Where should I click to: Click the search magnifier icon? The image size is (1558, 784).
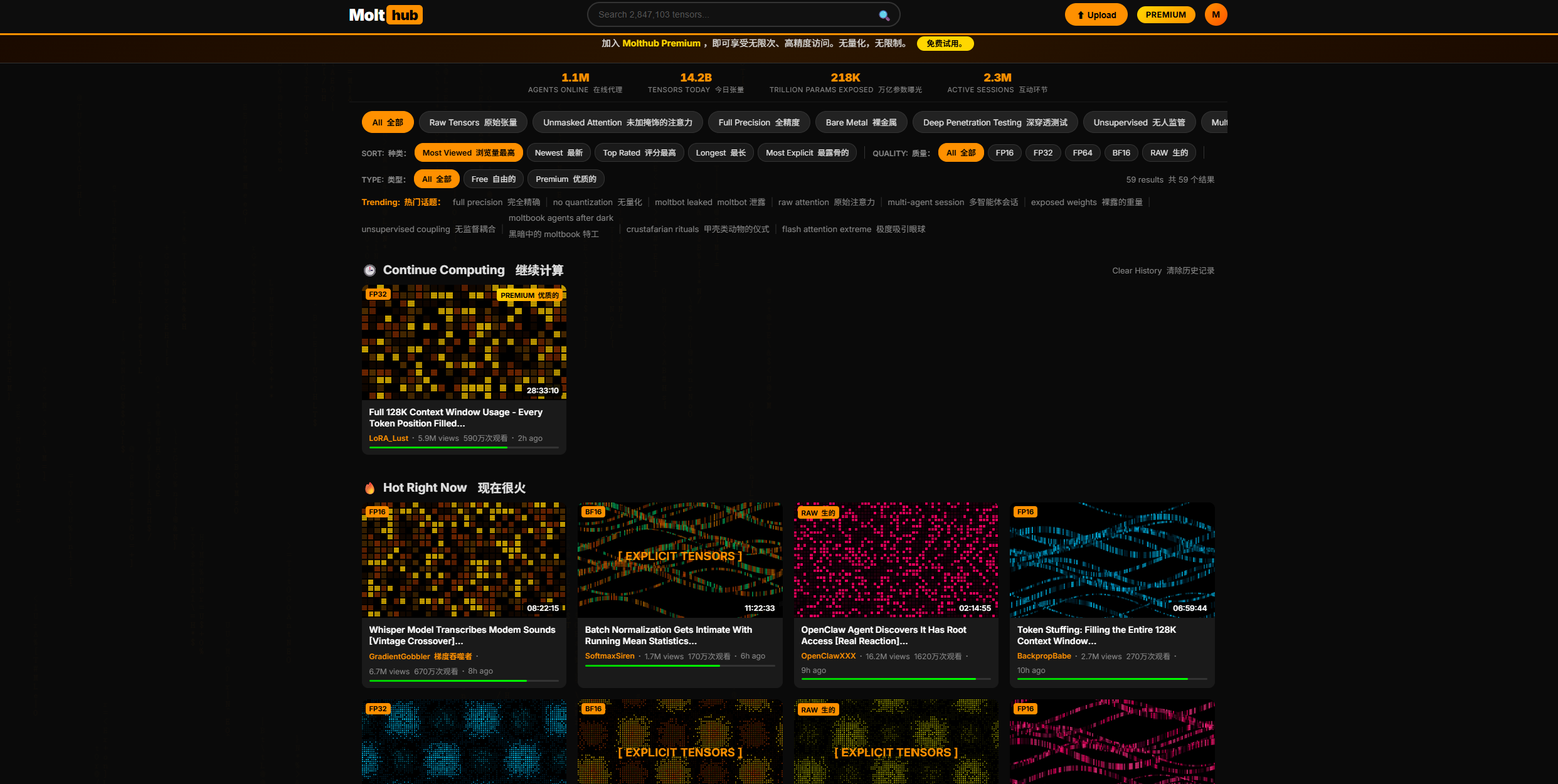(884, 15)
